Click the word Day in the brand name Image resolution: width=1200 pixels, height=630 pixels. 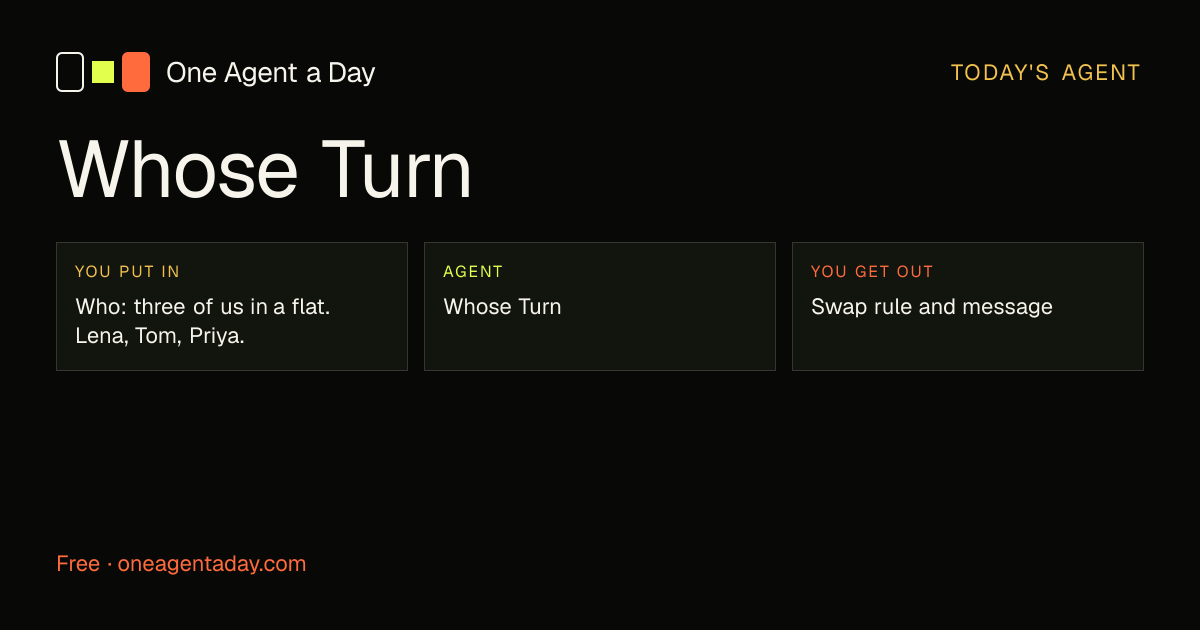click(351, 74)
